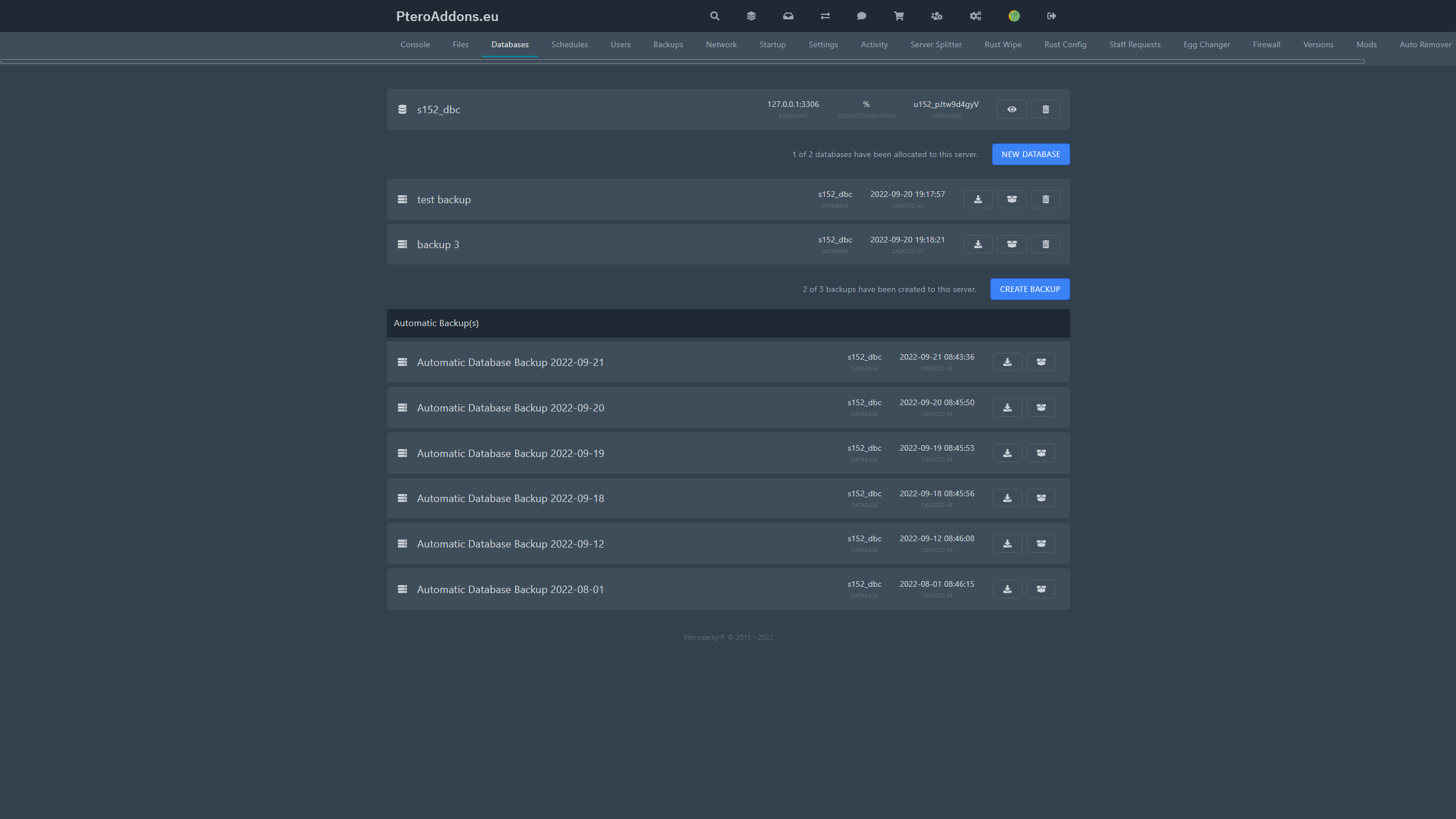Click the logout arrow icon in header
Screen dimensions: 1456x819
point(1051,16)
